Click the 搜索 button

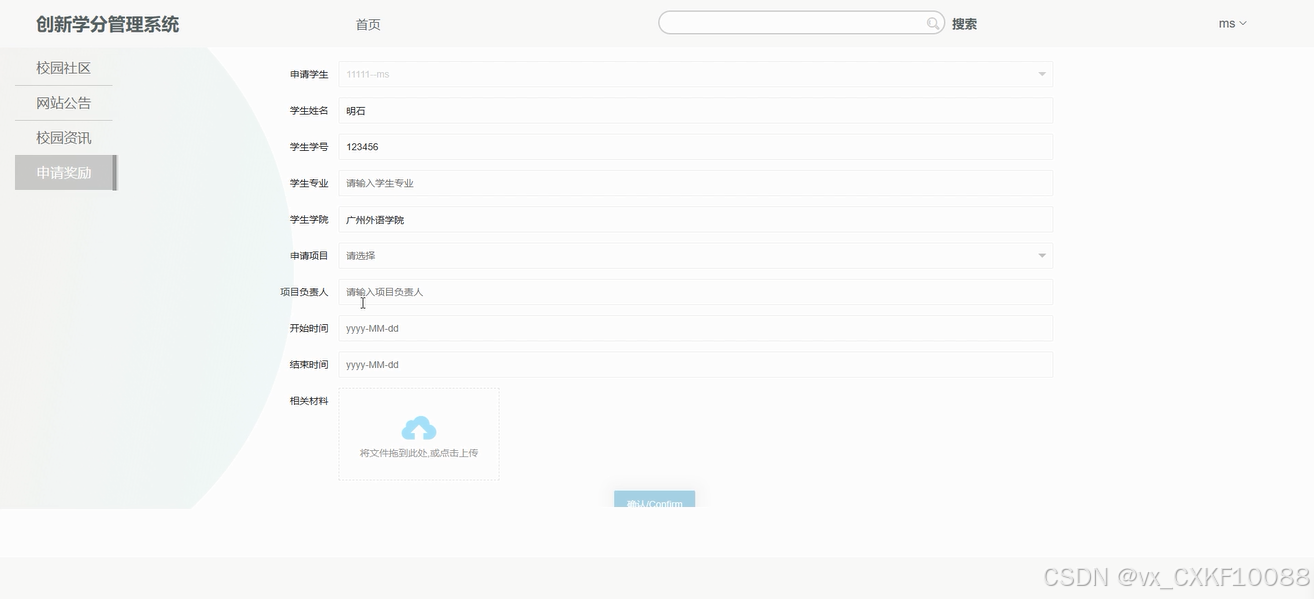click(x=964, y=24)
